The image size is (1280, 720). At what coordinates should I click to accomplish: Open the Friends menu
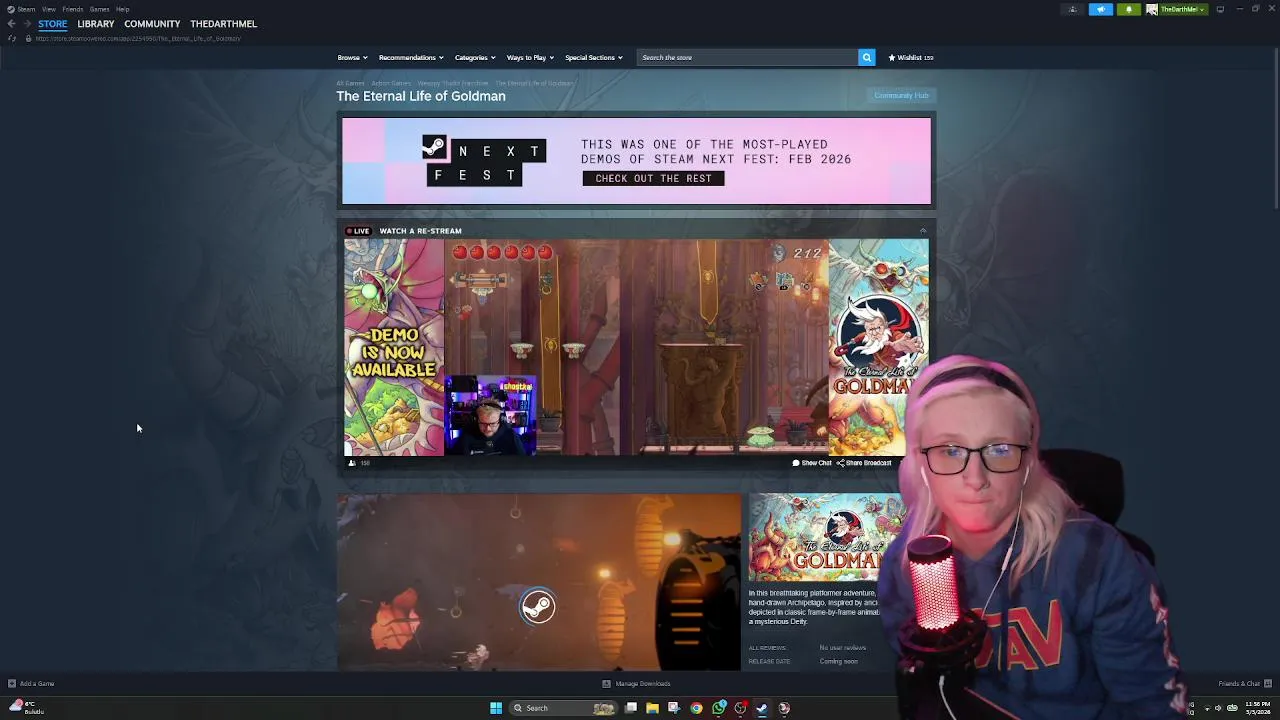pyautogui.click(x=72, y=9)
